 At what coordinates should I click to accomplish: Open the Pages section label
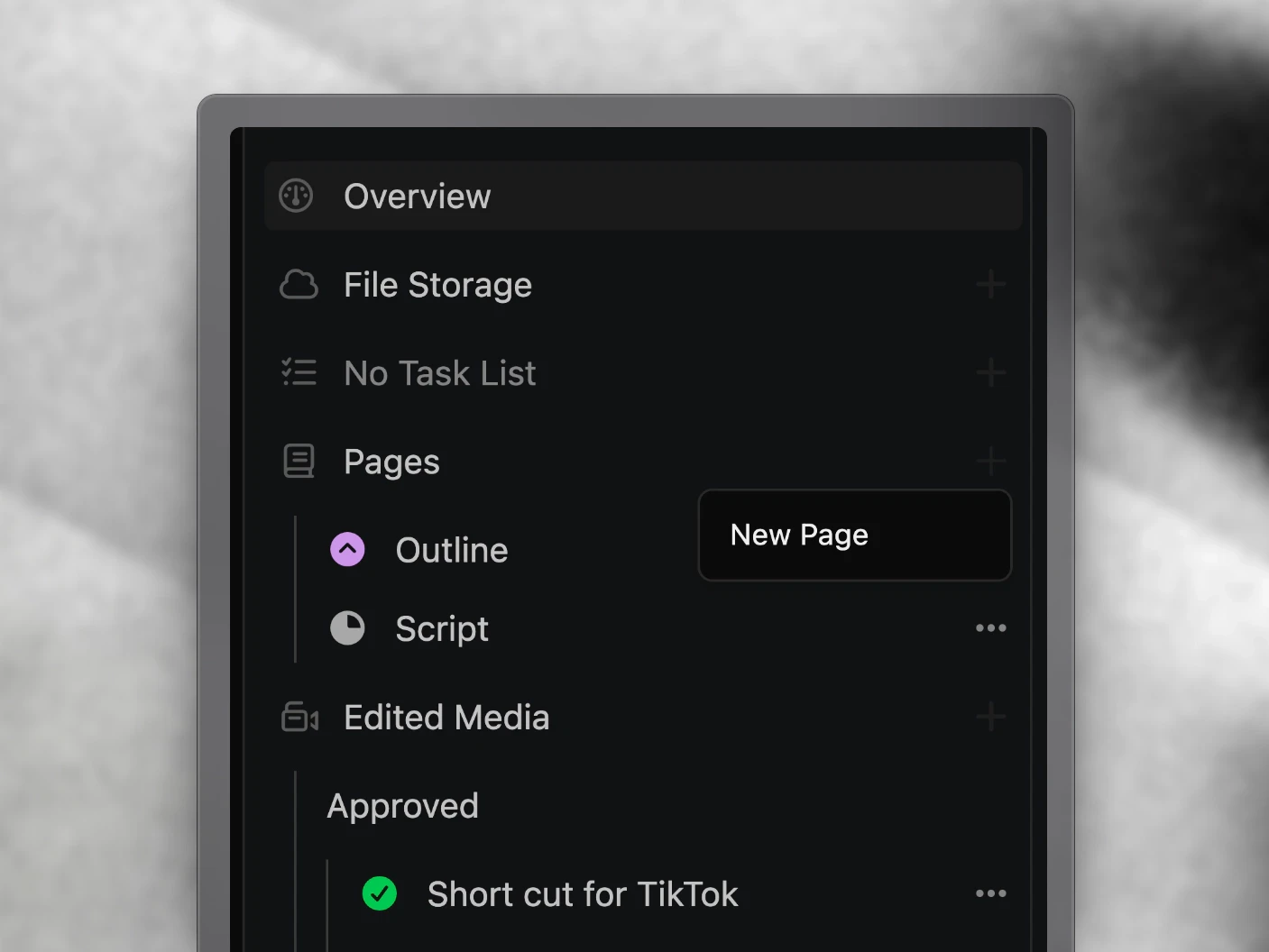391,462
